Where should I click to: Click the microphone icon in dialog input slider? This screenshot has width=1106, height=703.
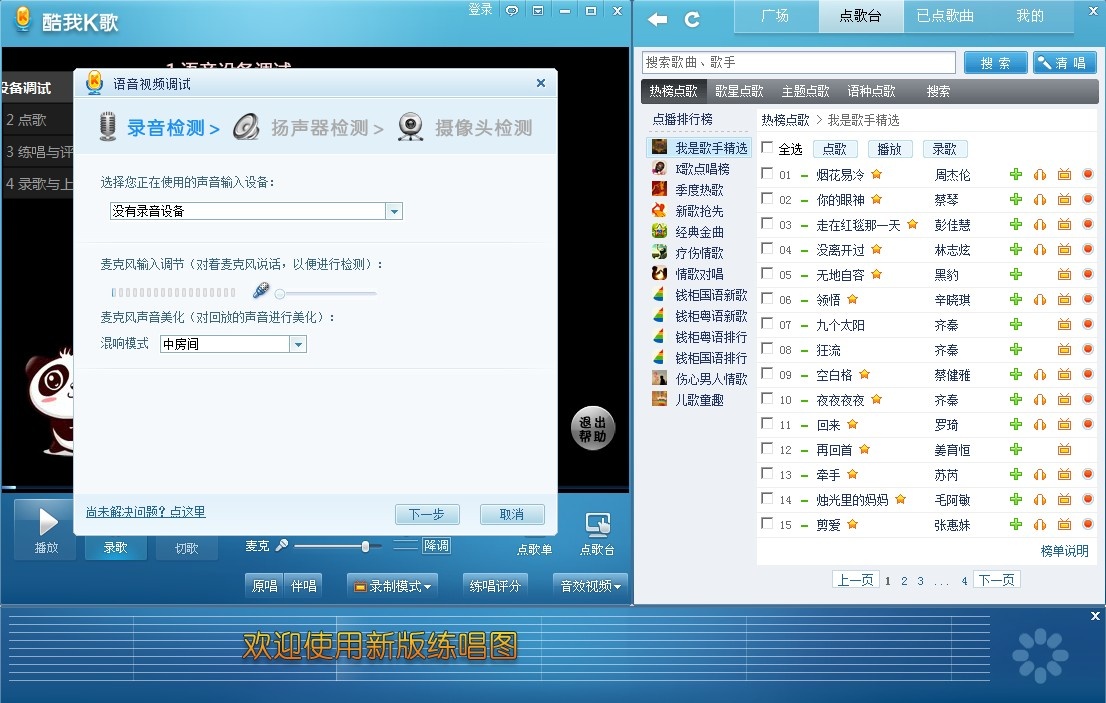click(x=261, y=290)
